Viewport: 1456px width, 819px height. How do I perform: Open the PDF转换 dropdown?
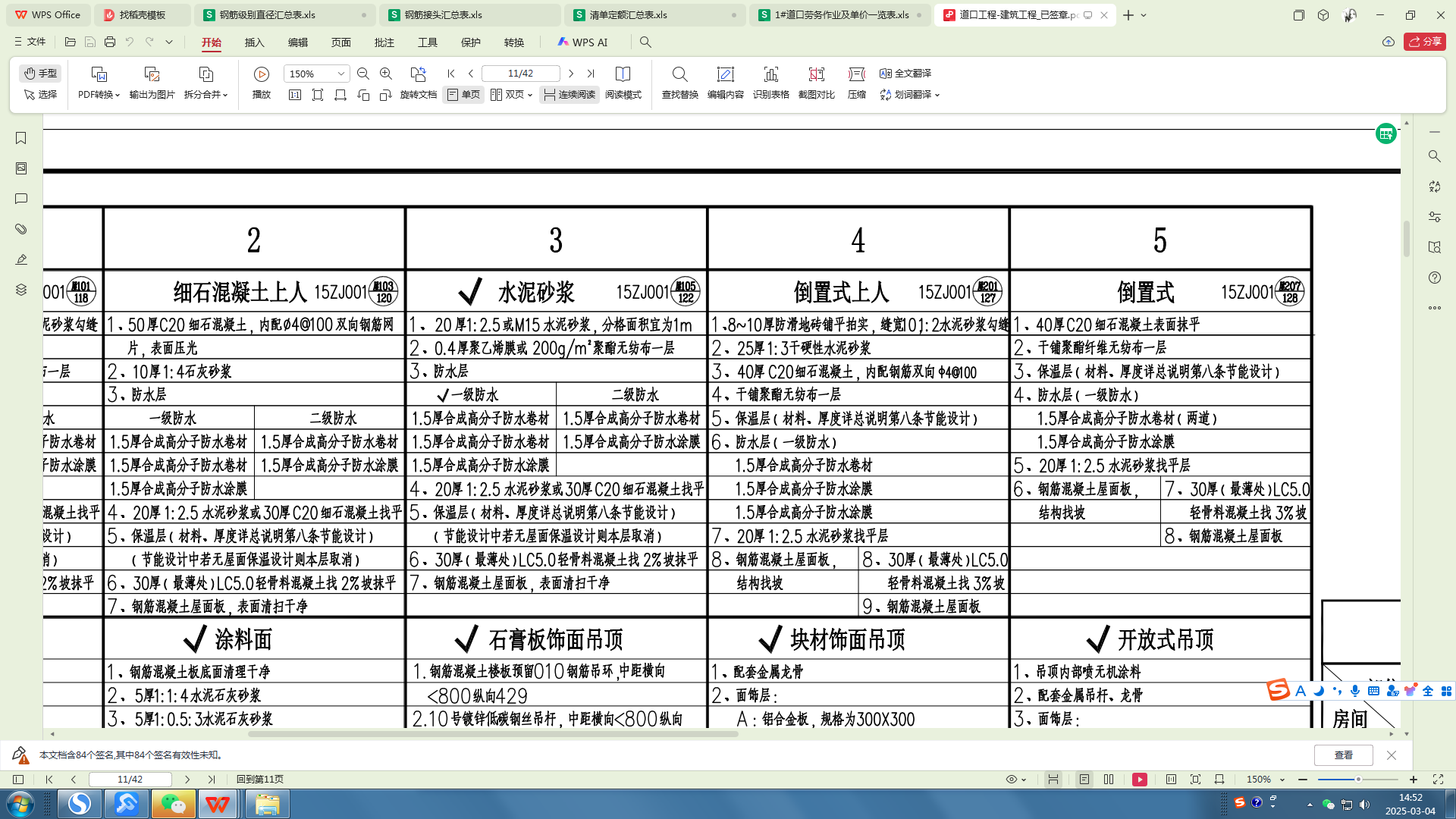point(99,95)
